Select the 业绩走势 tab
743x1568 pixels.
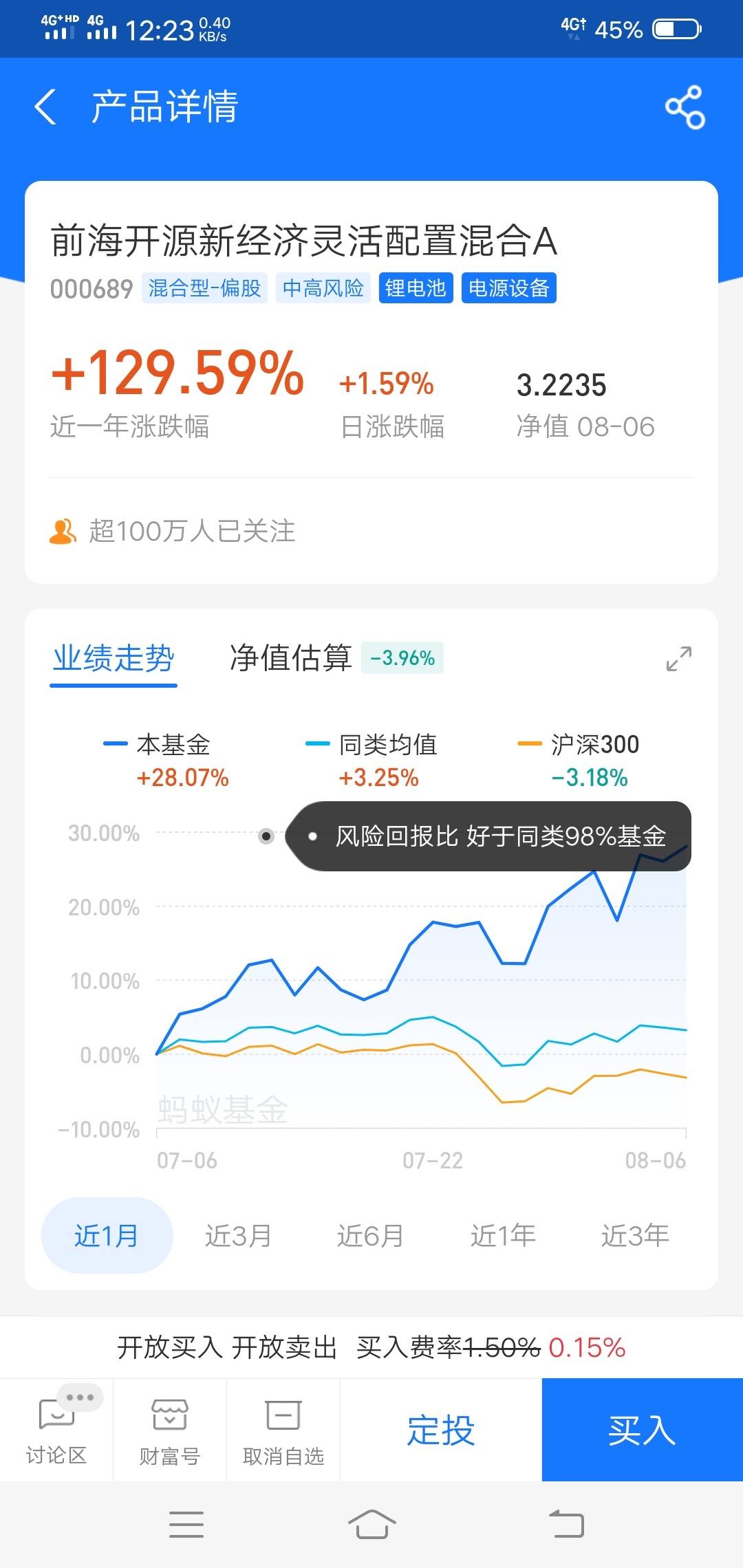pos(114,658)
